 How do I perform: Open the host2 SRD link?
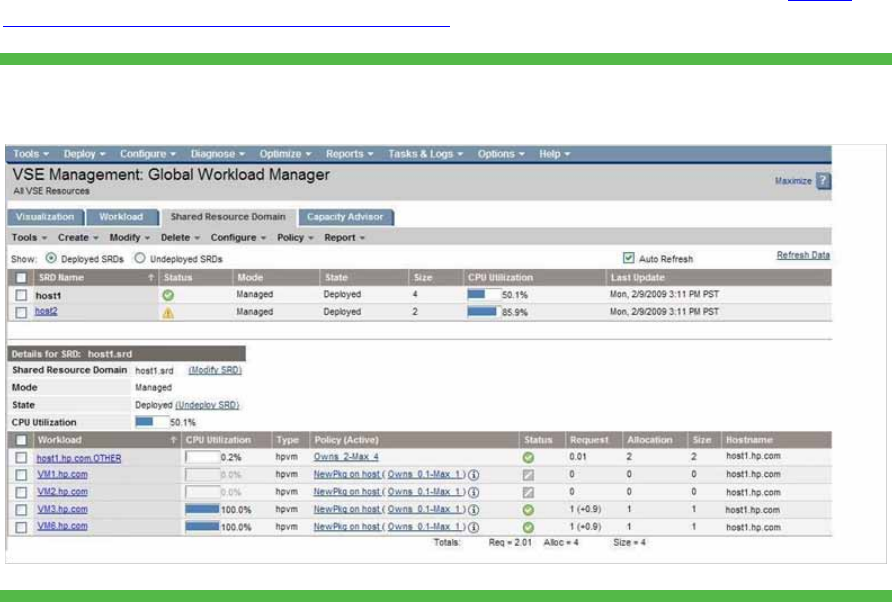46,311
